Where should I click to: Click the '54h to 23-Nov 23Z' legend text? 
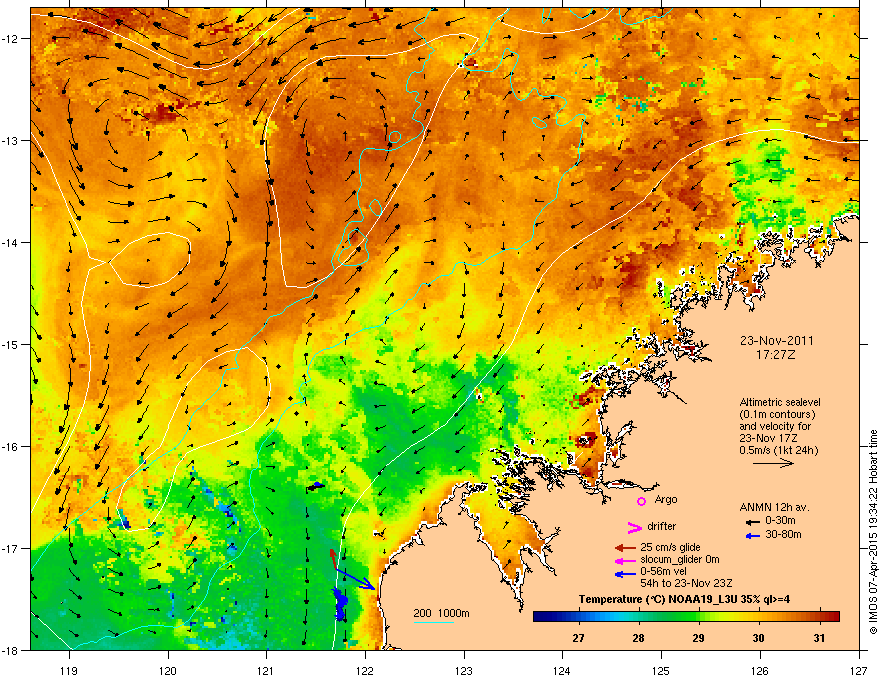(686, 584)
